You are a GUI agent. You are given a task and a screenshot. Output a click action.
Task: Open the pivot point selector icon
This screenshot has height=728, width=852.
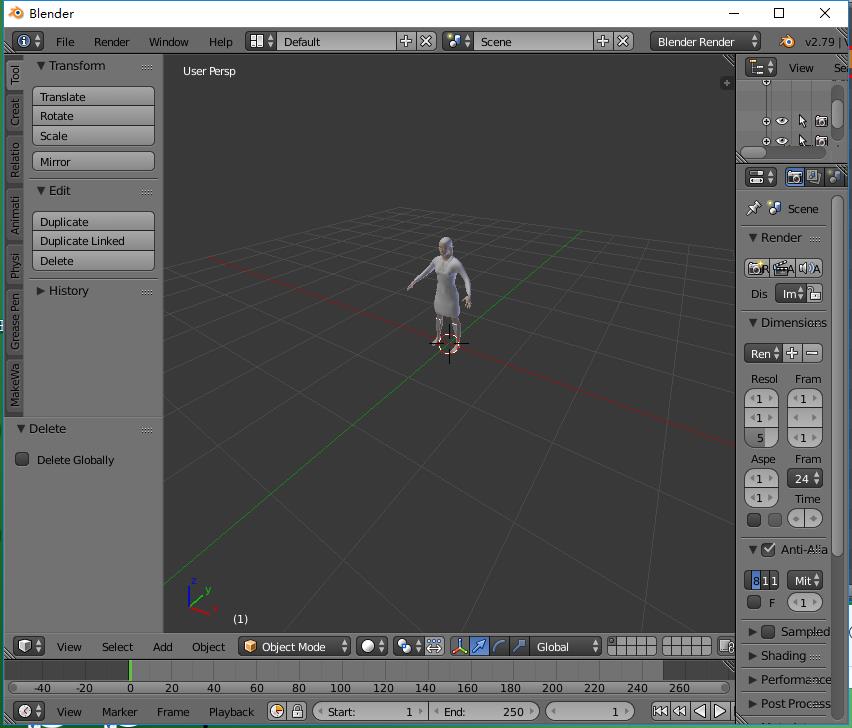coord(408,647)
